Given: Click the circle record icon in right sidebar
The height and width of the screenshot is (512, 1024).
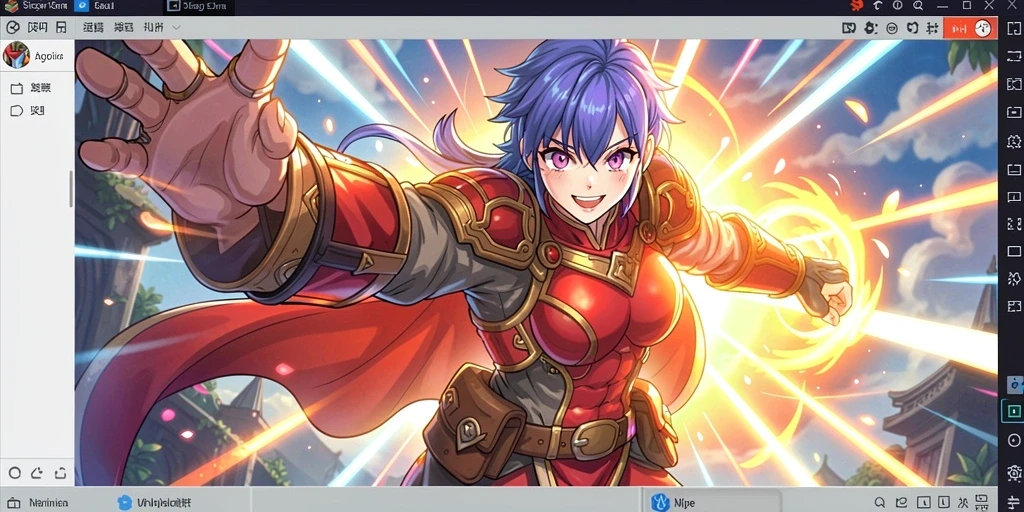Looking at the screenshot, I should click(1014, 440).
